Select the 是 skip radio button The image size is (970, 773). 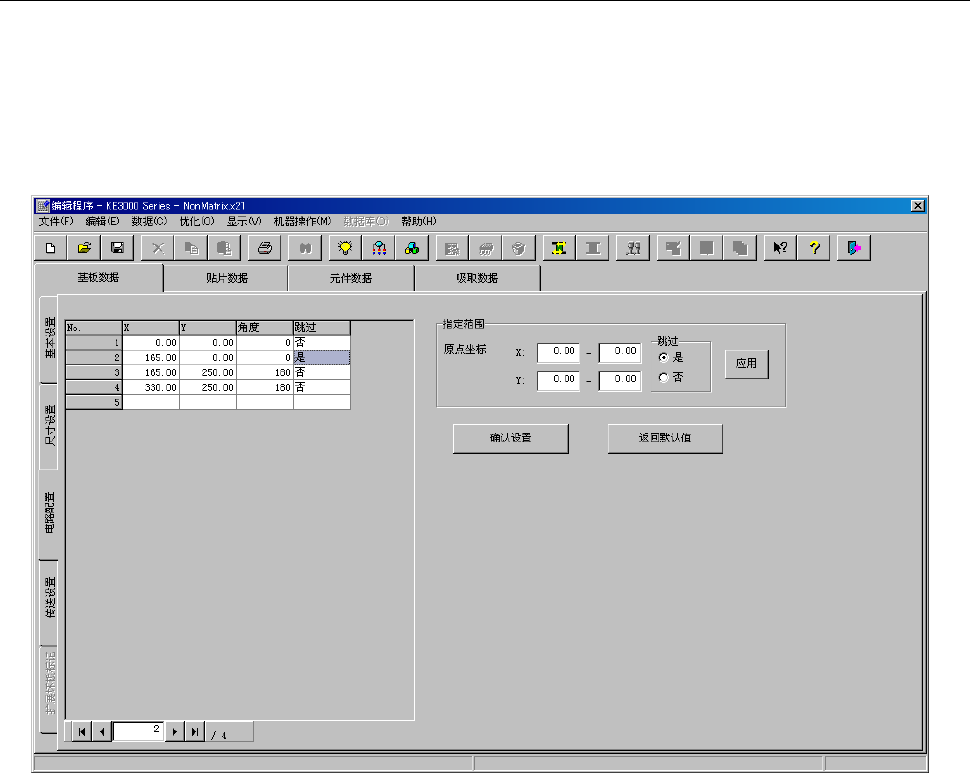tap(663, 357)
